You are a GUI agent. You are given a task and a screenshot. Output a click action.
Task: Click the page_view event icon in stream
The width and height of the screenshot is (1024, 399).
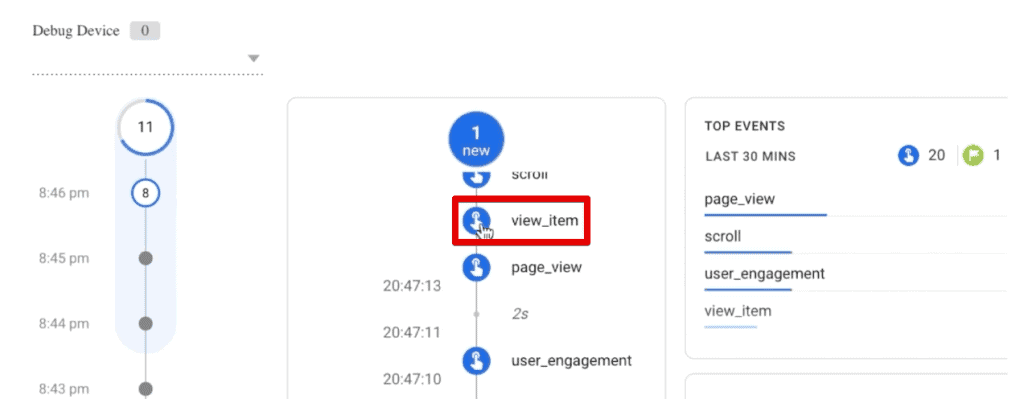coord(476,267)
